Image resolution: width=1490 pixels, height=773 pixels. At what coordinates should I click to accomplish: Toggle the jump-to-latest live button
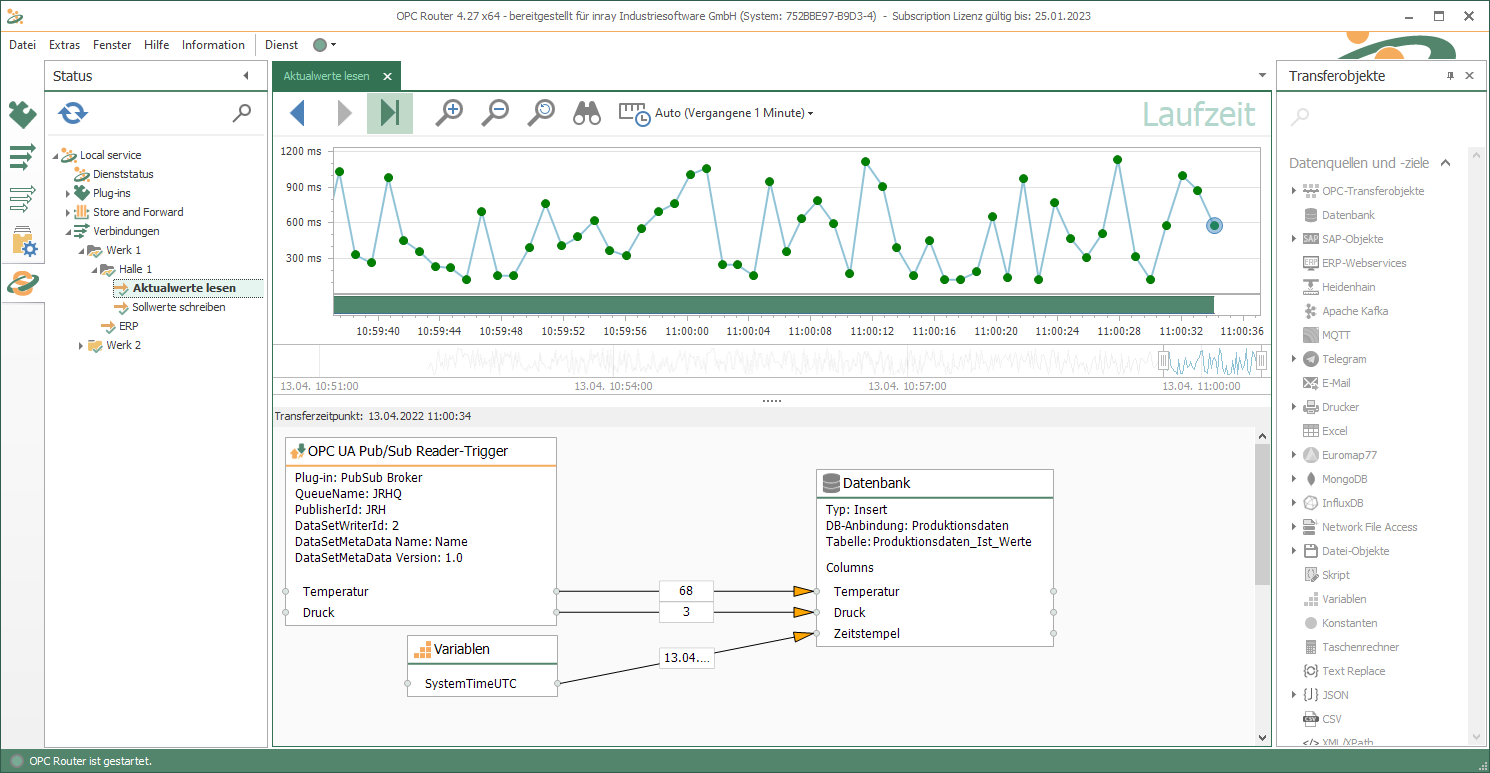click(389, 113)
